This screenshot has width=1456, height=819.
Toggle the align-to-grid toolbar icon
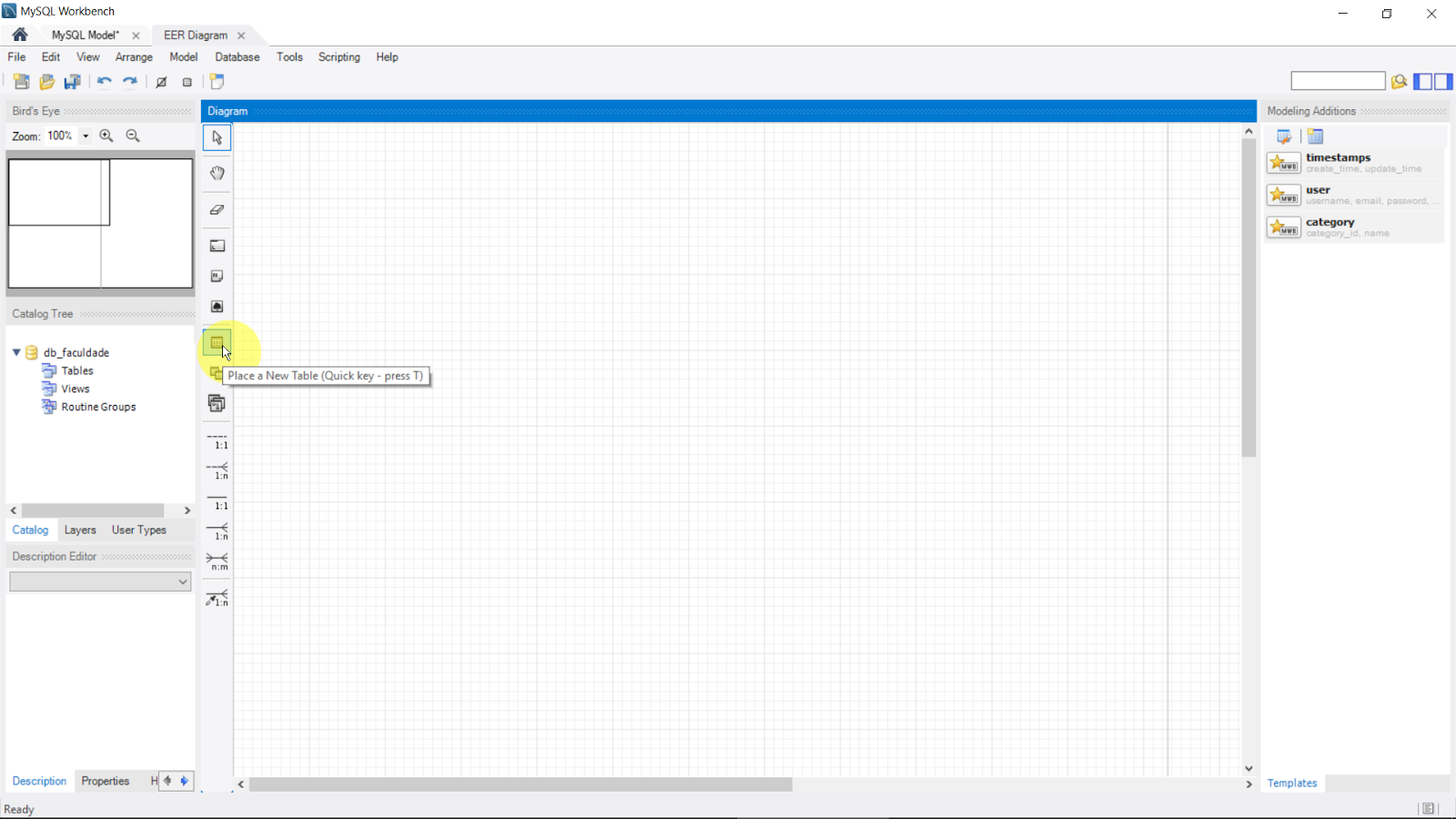point(187,82)
